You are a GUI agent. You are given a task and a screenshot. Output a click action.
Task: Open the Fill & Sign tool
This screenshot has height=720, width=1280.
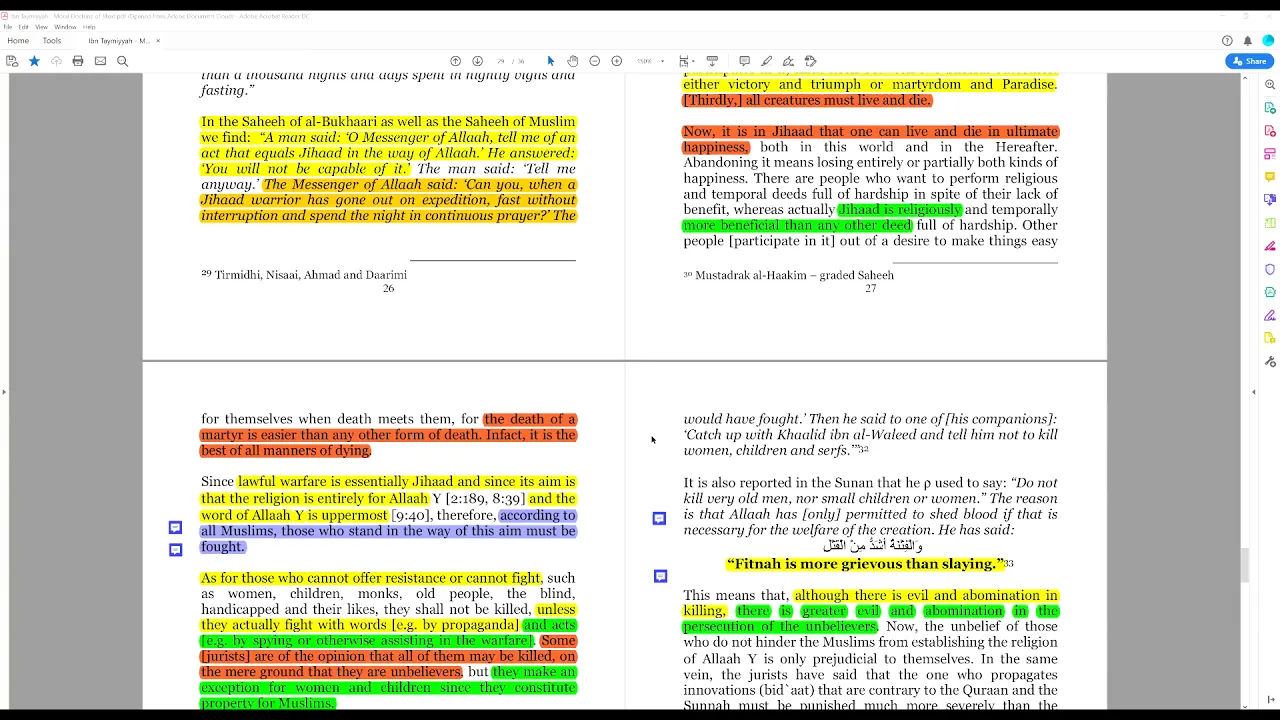1270,315
